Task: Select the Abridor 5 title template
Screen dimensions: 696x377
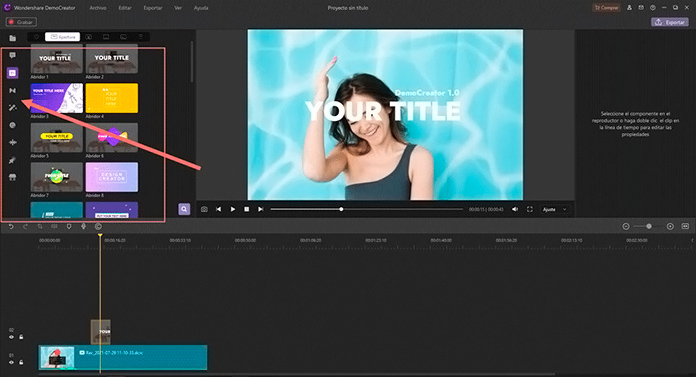Action: (x=56, y=138)
